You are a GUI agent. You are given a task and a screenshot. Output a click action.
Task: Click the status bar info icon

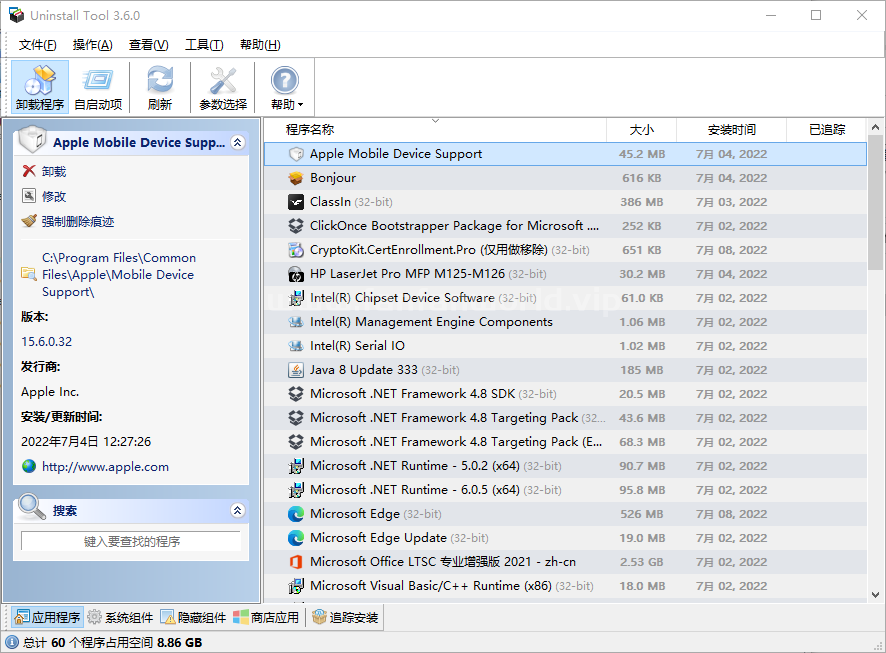[12, 642]
